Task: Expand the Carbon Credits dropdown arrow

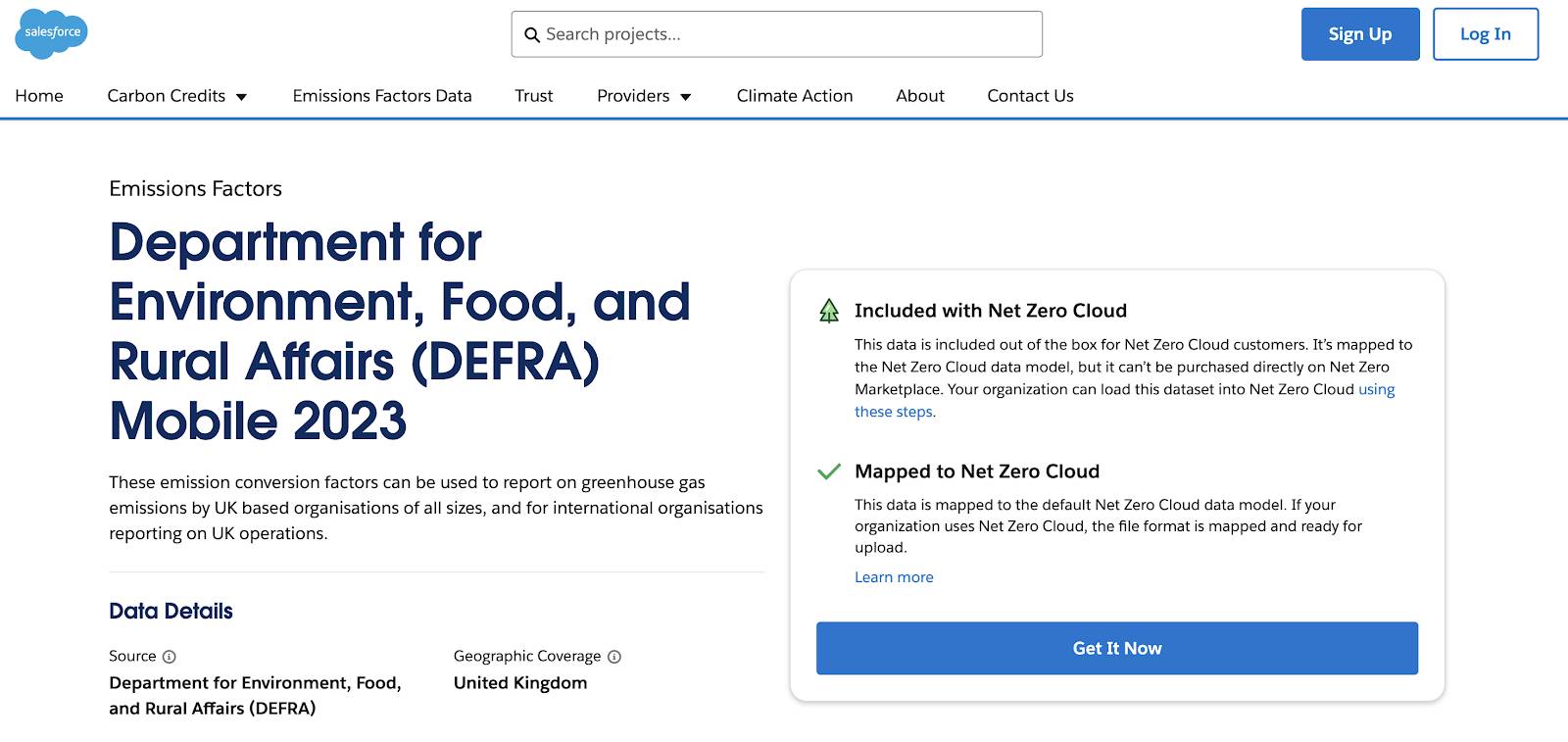Action: coord(241,97)
